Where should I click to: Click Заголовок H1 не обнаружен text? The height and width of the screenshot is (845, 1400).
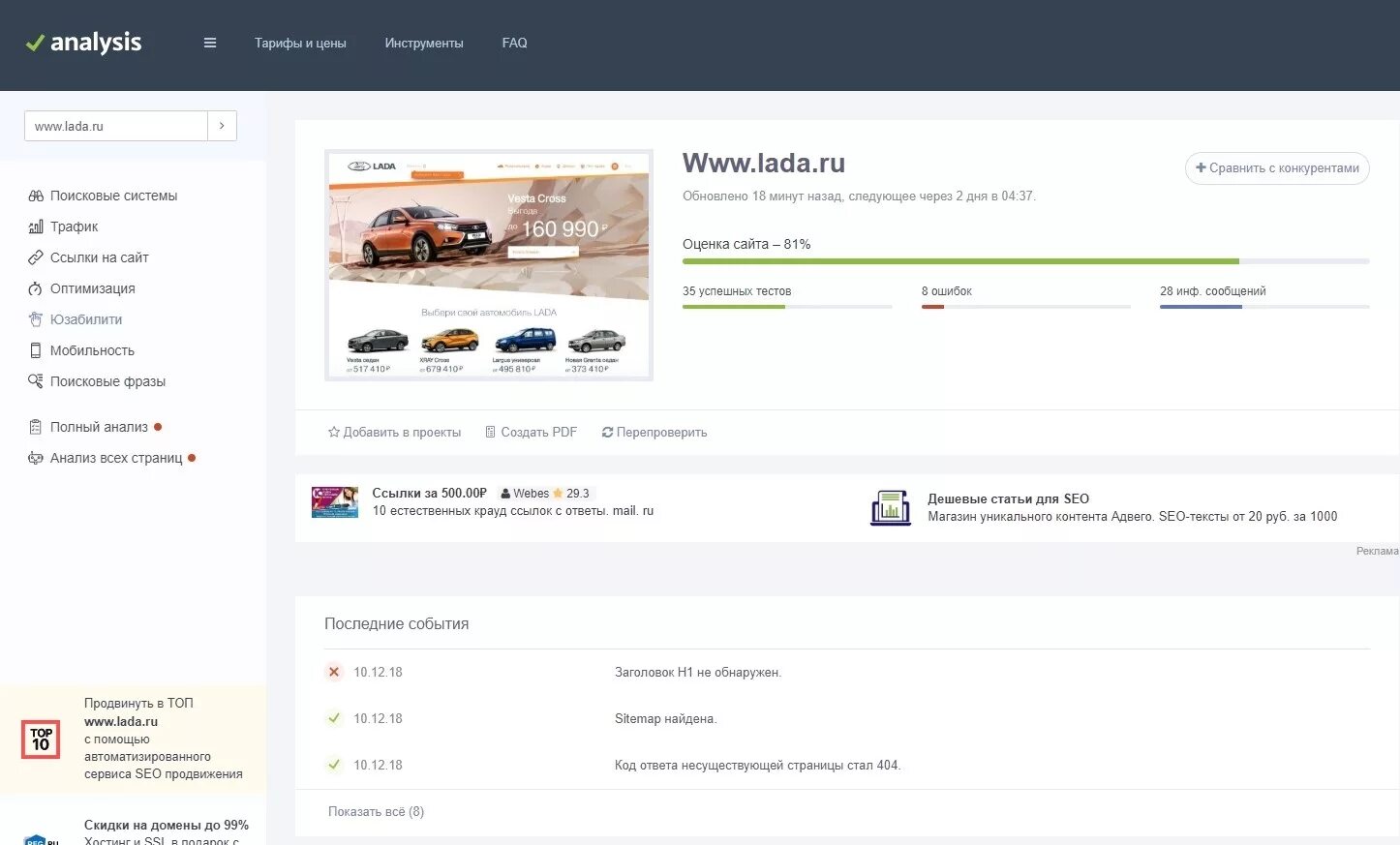[x=698, y=673]
